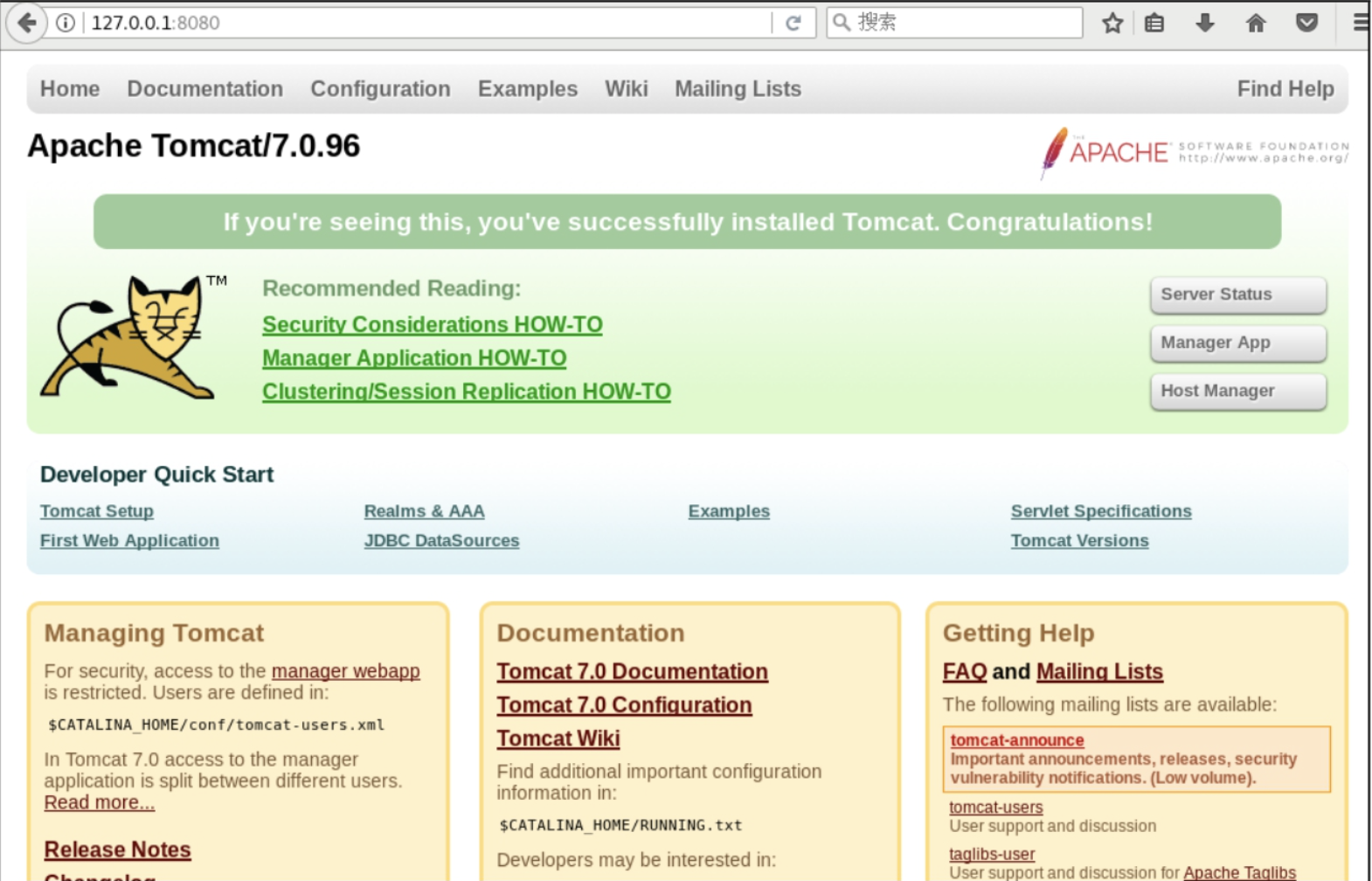Open the JDBC DataSources link
Screen dimensions: 1372x881
441,541
